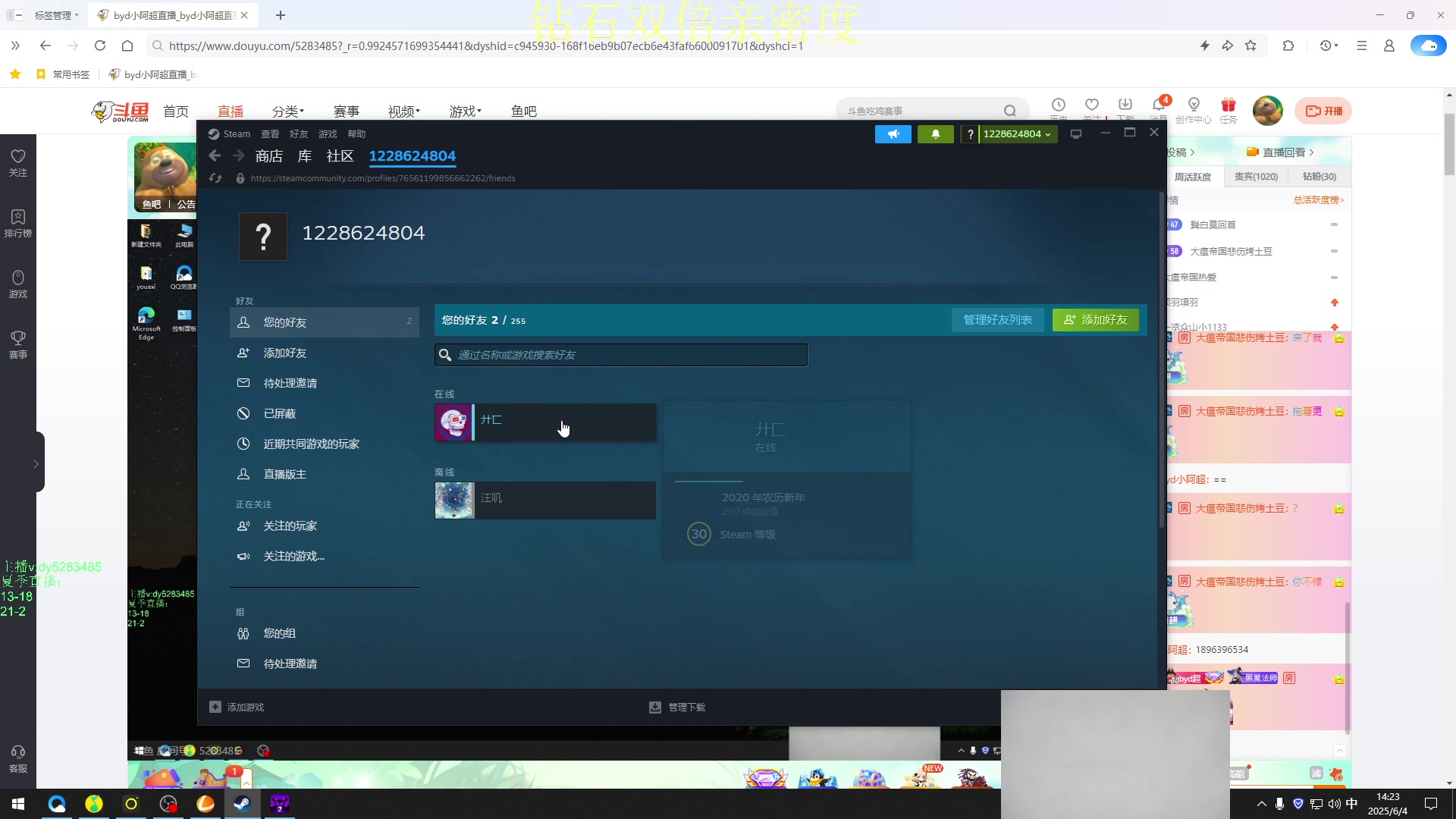Click the Steam announcements megaphone button
This screenshot has width=1456, height=819.
click(893, 134)
